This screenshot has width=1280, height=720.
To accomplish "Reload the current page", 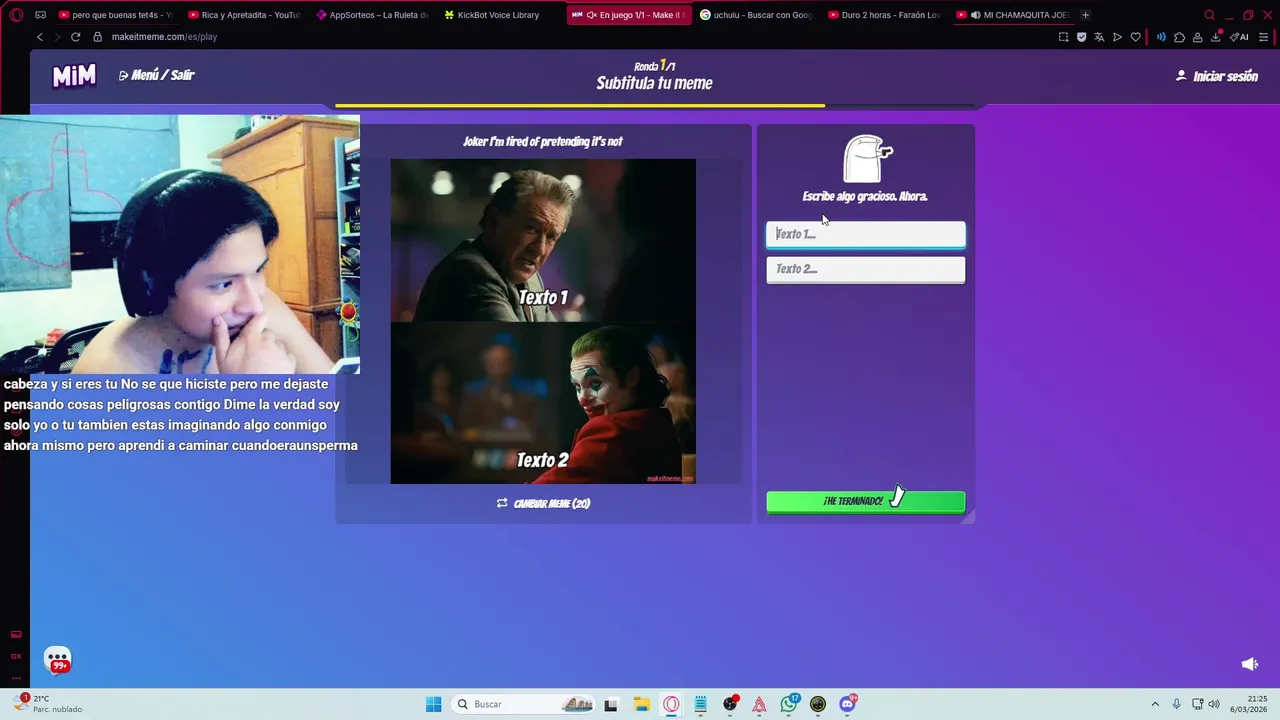I will coord(75,37).
